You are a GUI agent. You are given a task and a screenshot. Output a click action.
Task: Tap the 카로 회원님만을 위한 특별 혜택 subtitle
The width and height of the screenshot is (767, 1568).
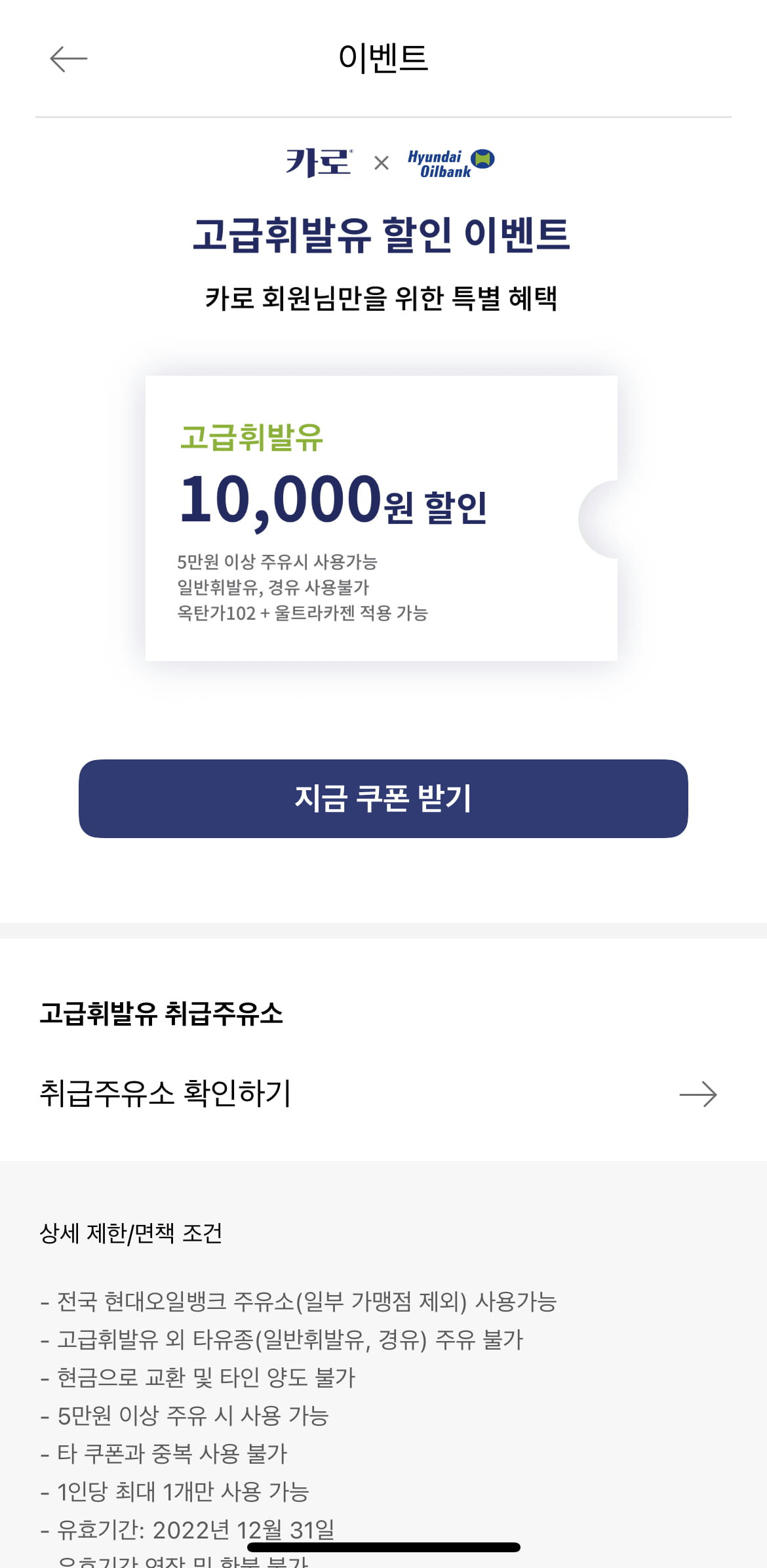click(x=382, y=298)
